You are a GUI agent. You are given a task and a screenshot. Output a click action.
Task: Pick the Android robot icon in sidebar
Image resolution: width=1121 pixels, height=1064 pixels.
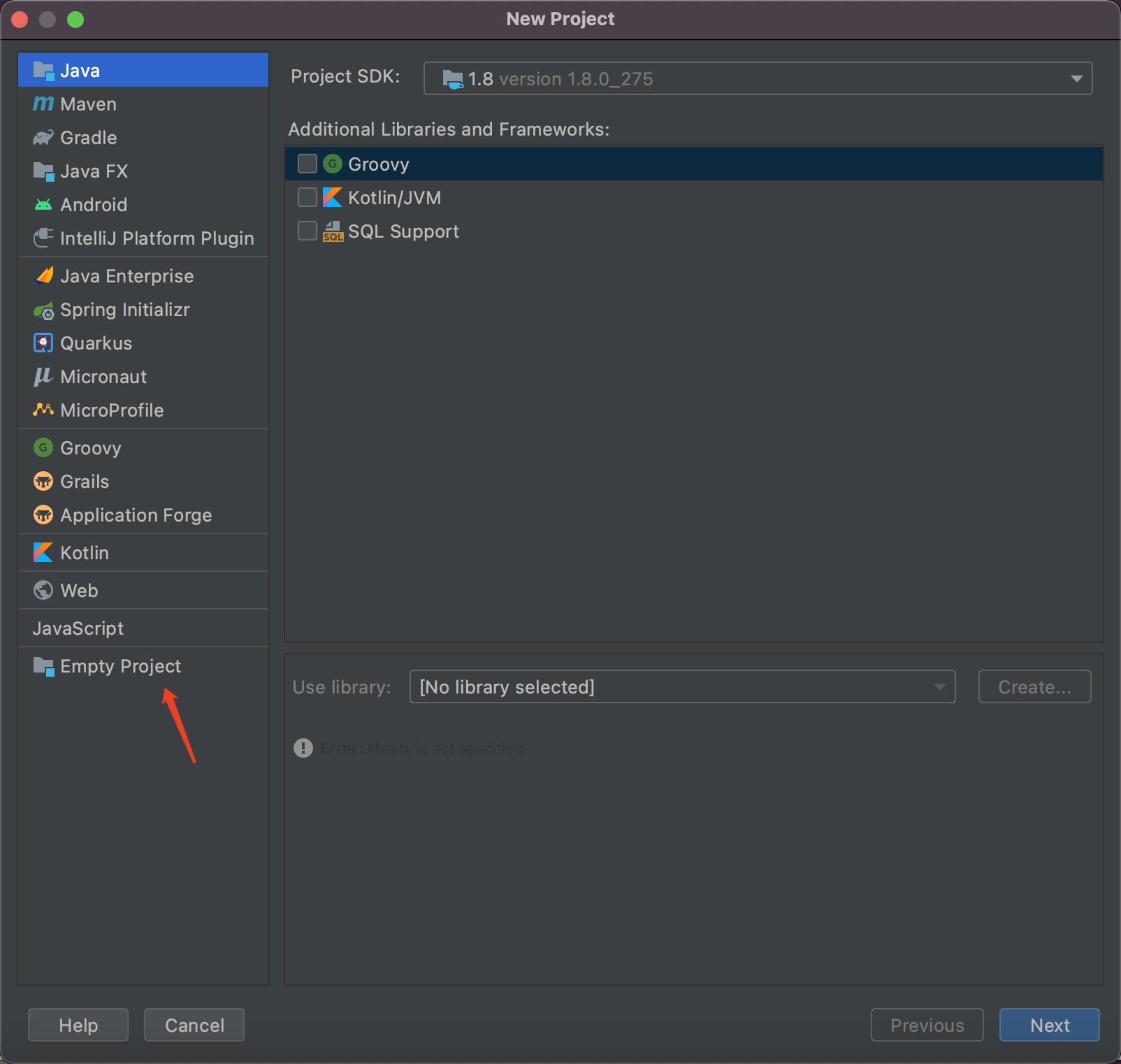pyautogui.click(x=43, y=205)
